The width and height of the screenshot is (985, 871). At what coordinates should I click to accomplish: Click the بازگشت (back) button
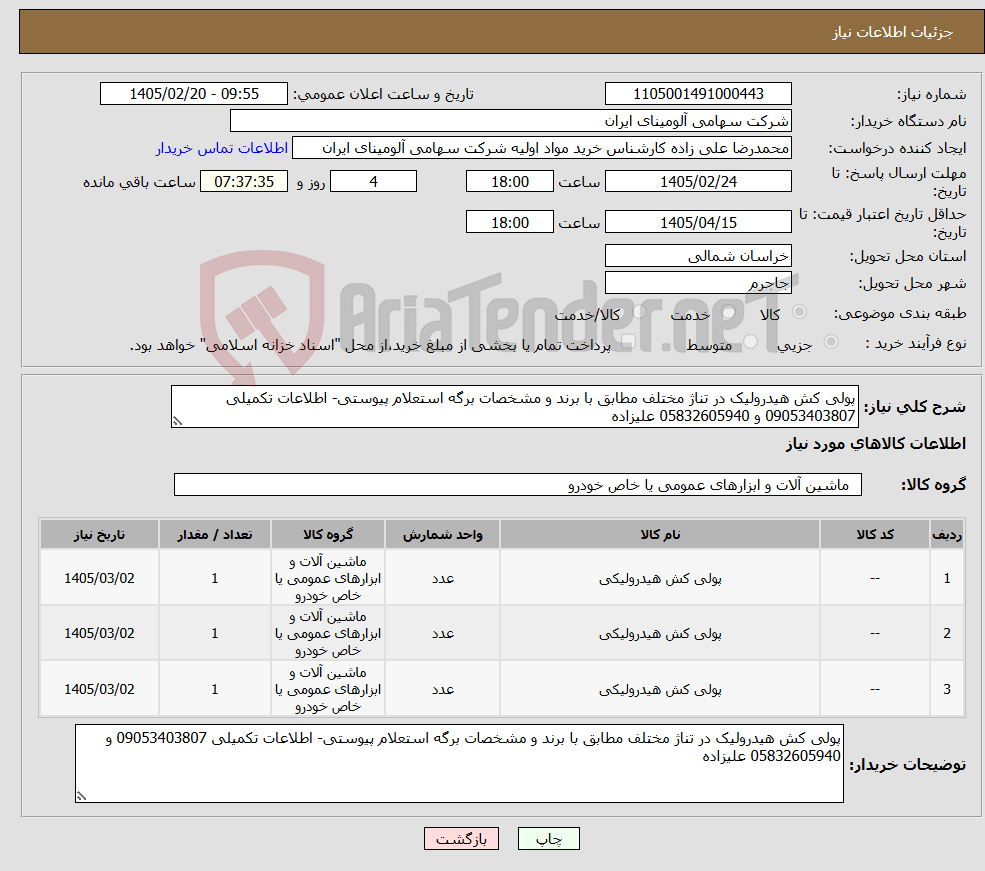click(x=461, y=839)
